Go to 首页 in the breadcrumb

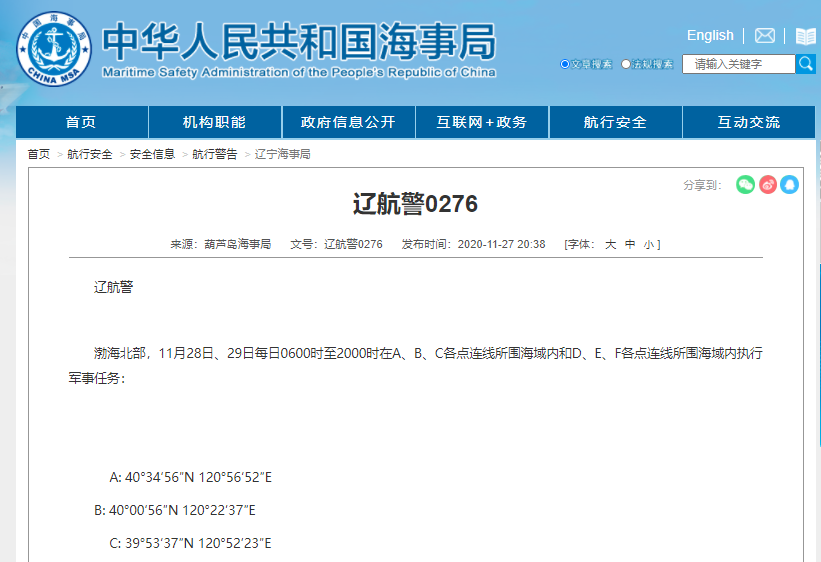39,154
